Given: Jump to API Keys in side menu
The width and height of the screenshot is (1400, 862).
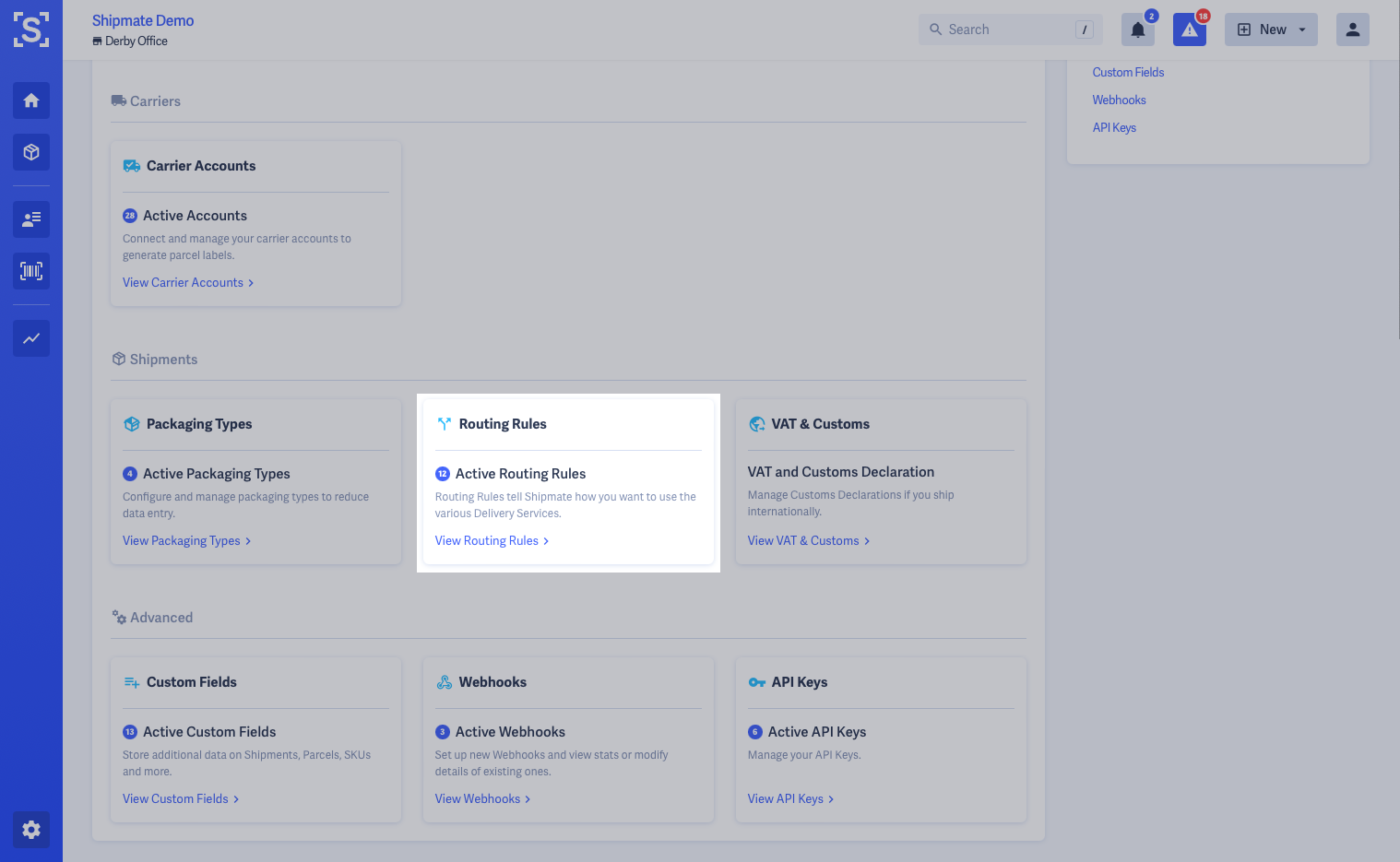Looking at the screenshot, I should [1114, 128].
